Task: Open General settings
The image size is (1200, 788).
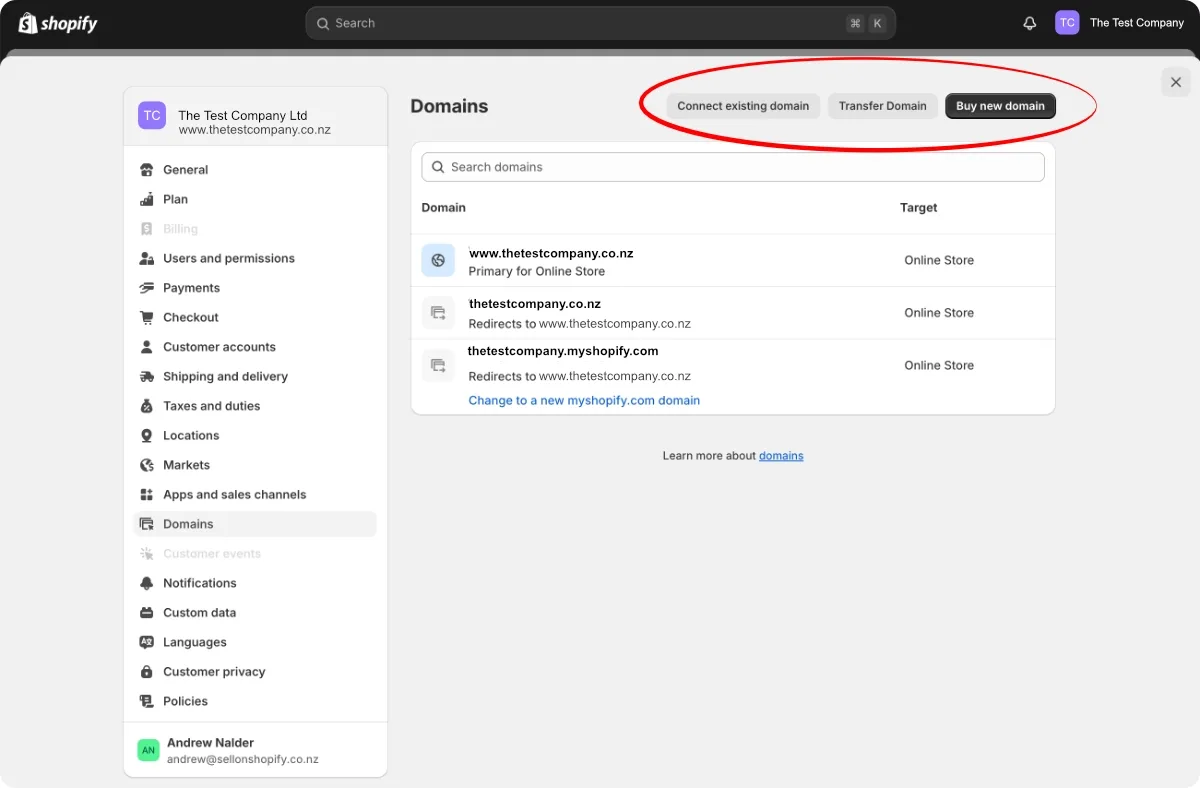Action: (x=185, y=170)
